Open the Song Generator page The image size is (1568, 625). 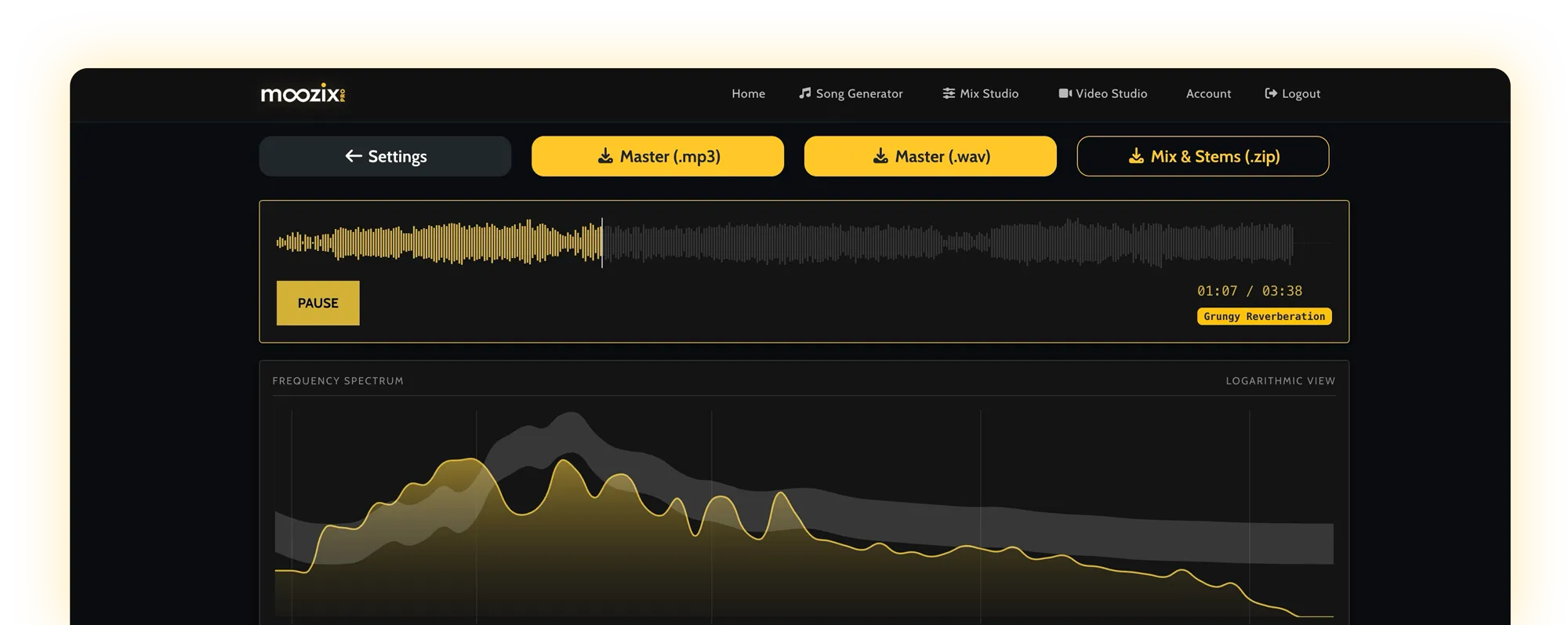click(x=851, y=93)
